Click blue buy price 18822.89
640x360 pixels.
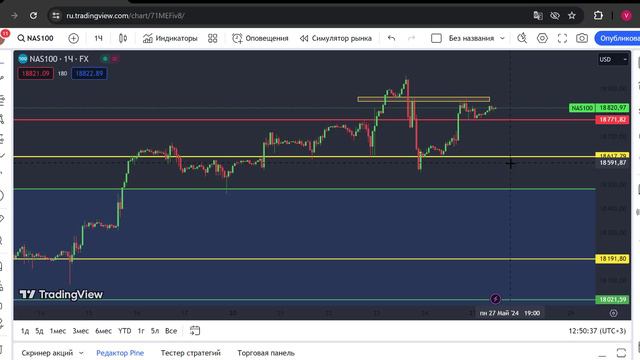[89, 73]
